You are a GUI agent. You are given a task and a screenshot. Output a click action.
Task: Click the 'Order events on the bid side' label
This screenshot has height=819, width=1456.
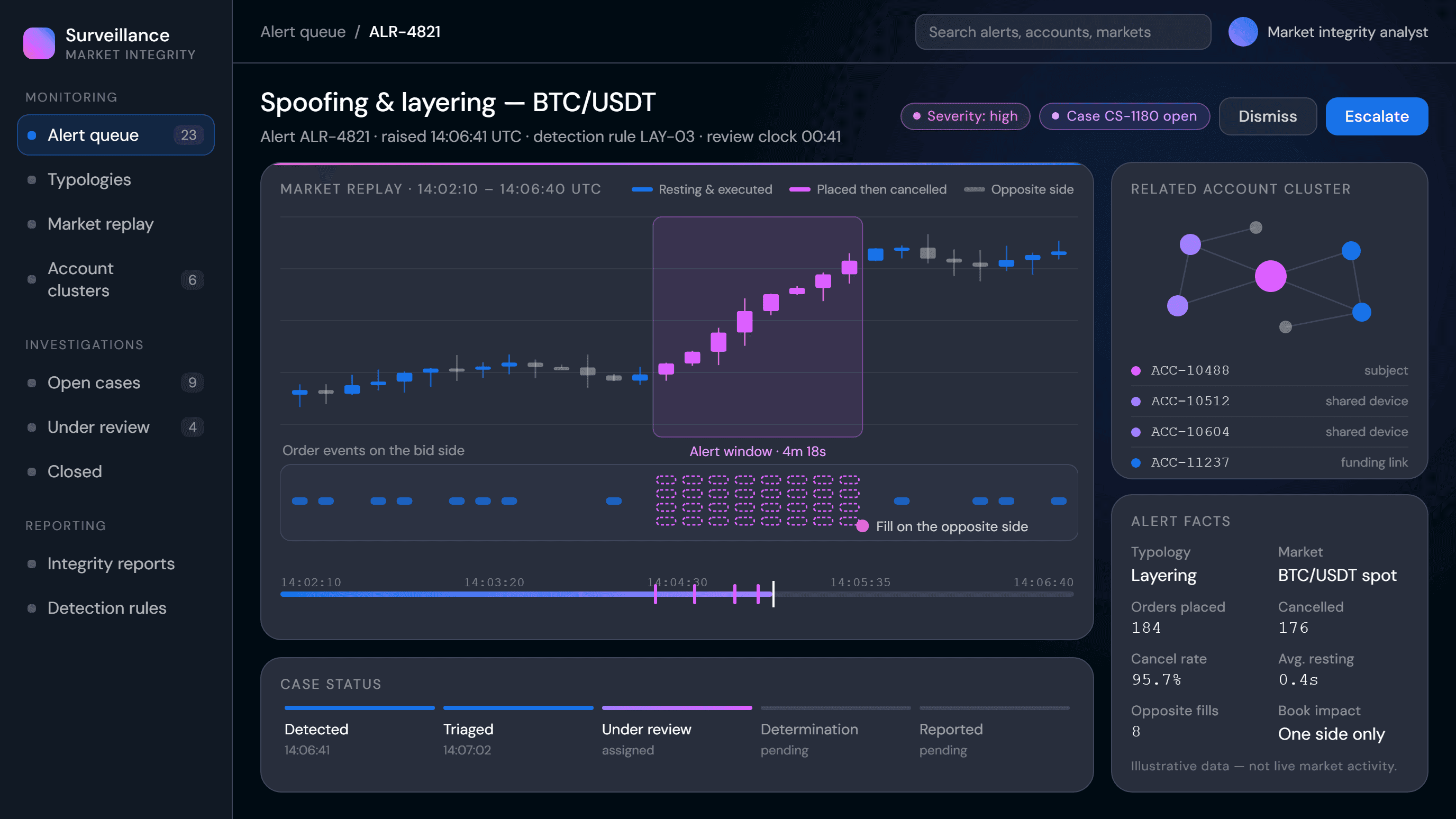(374, 450)
